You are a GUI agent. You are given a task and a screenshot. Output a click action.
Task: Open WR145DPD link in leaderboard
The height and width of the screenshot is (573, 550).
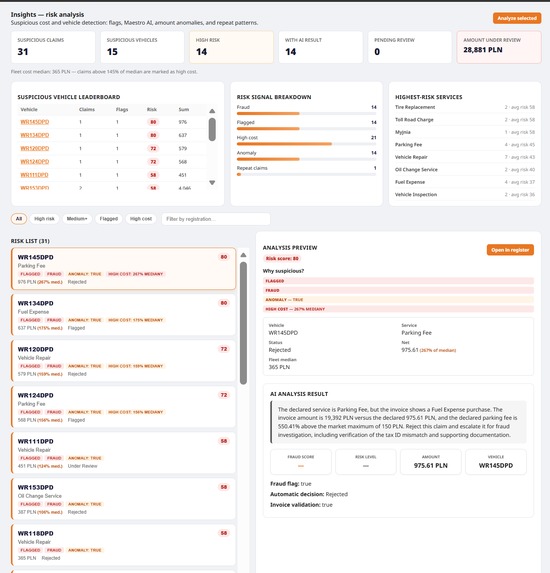coord(35,122)
